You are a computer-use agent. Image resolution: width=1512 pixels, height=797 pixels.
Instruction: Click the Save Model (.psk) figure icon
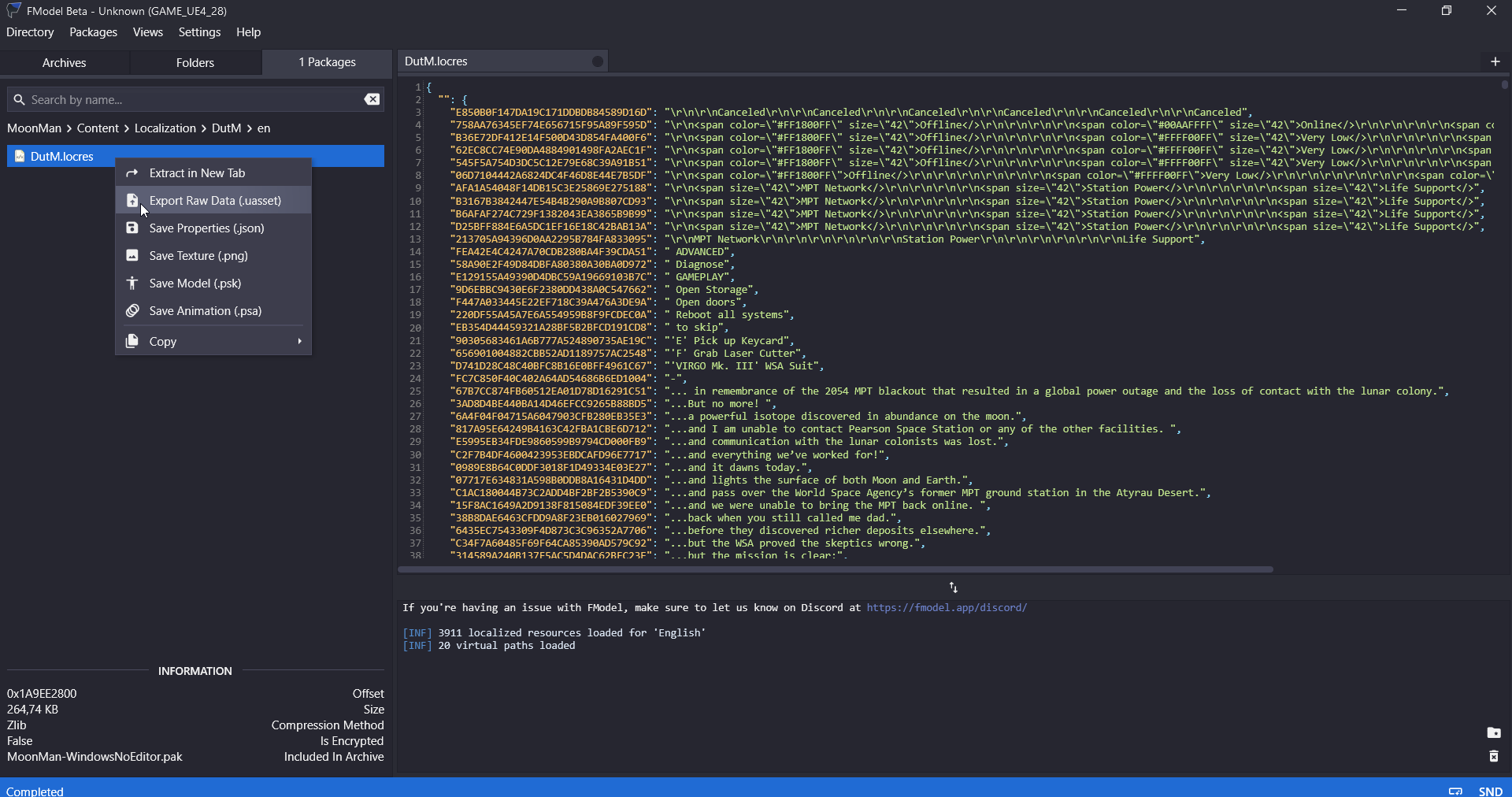(x=132, y=284)
